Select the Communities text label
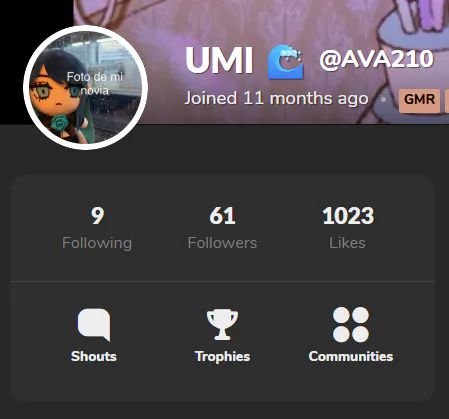 pyautogui.click(x=351, y=357)
